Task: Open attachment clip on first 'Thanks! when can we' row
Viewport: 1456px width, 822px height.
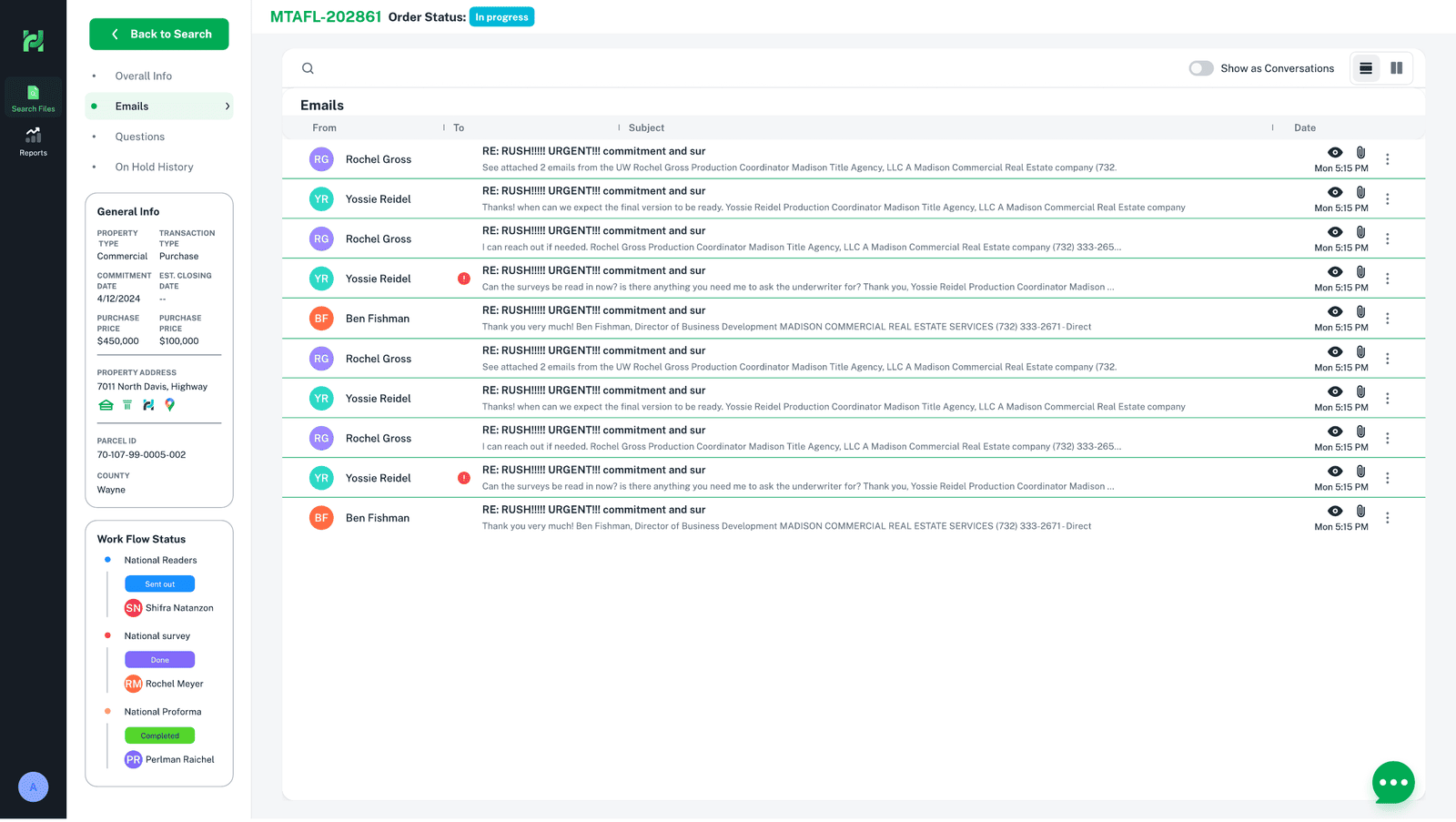Action: (x=1360, y=192)
